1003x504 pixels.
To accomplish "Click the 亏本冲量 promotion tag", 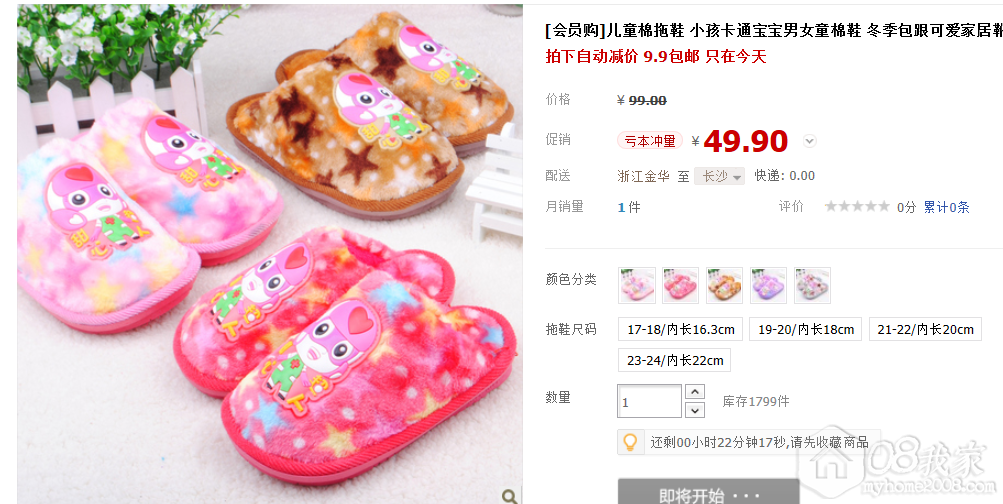I will click(x=650, y=141).
